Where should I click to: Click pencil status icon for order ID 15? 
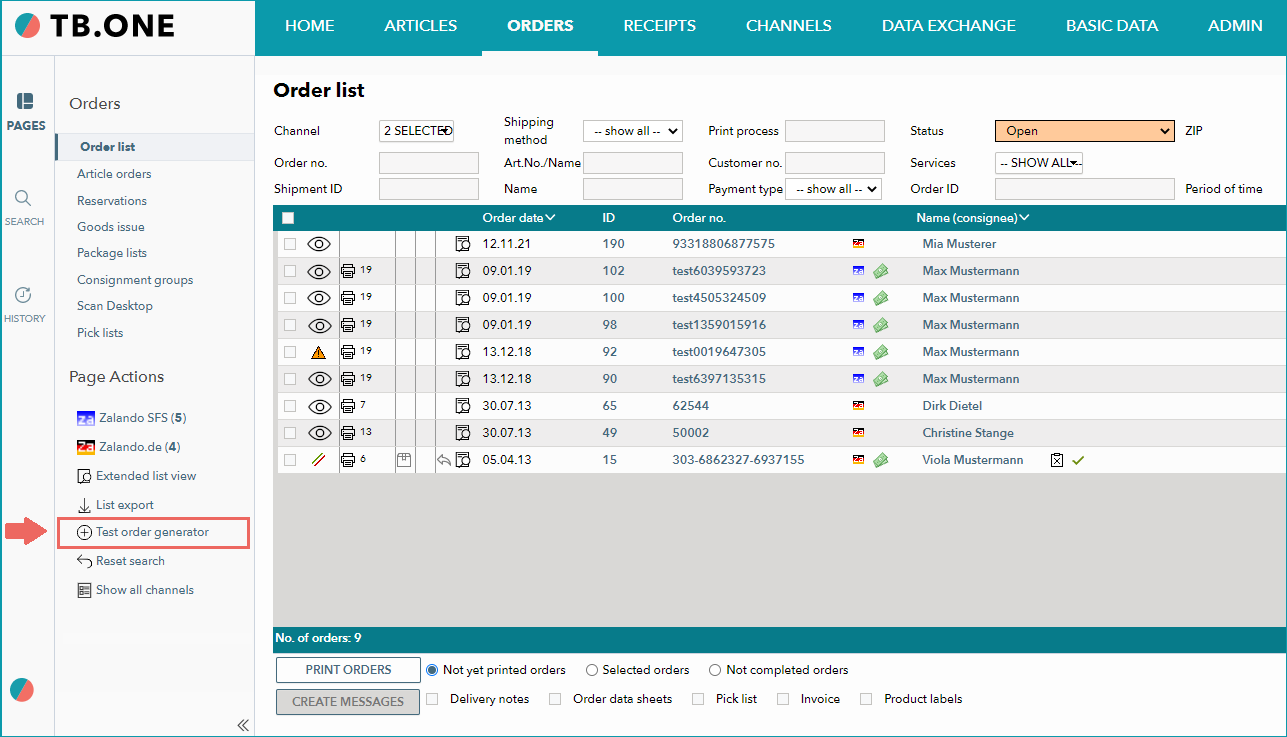coord(319,460)
